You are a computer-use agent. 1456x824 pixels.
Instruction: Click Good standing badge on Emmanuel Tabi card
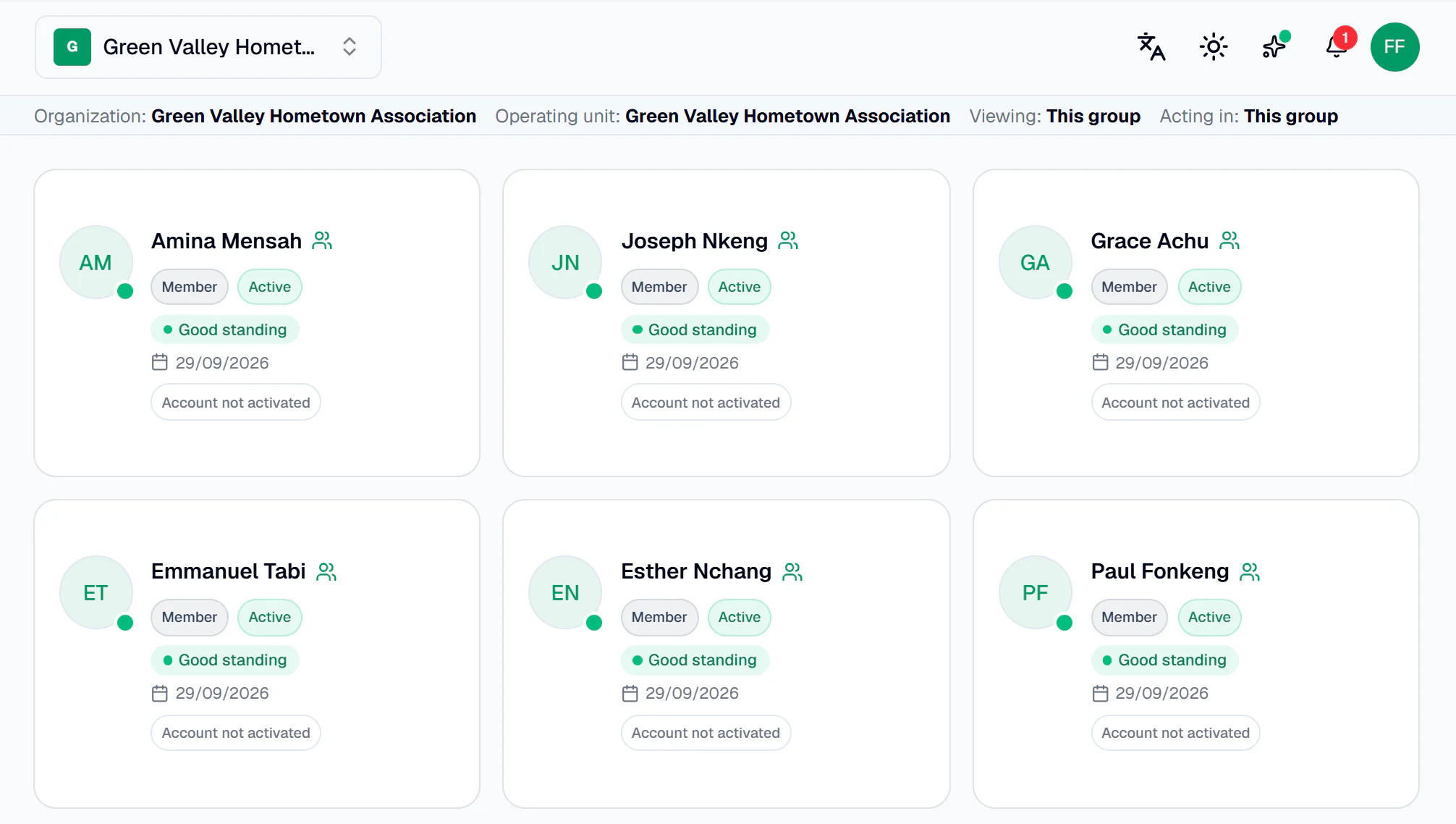tap(225, 660)
